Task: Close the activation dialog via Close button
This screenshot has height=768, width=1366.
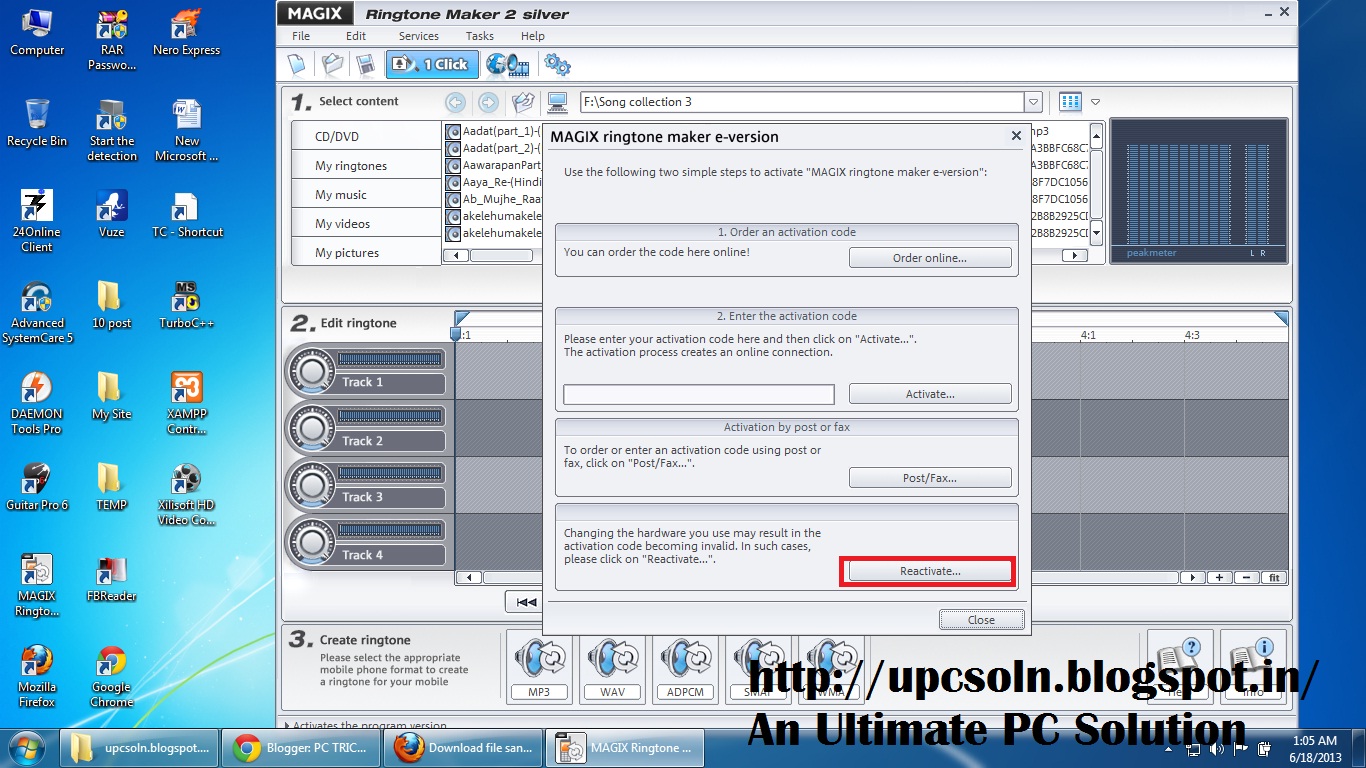Action: 981,620
